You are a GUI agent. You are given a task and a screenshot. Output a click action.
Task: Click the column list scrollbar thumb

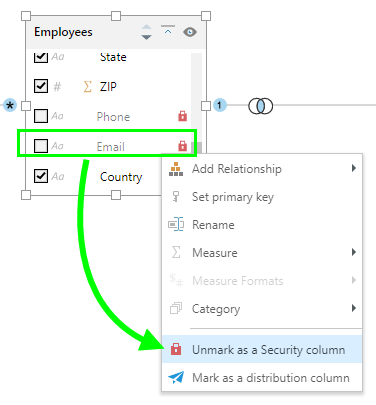tap(198, 147)
